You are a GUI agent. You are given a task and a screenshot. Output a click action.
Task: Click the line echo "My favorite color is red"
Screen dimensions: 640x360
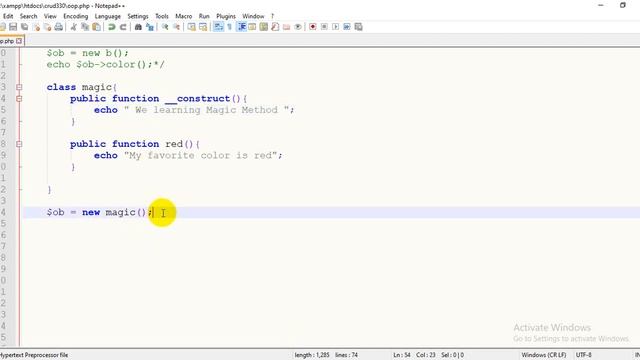pyautogui.click(x=188, y=156)
